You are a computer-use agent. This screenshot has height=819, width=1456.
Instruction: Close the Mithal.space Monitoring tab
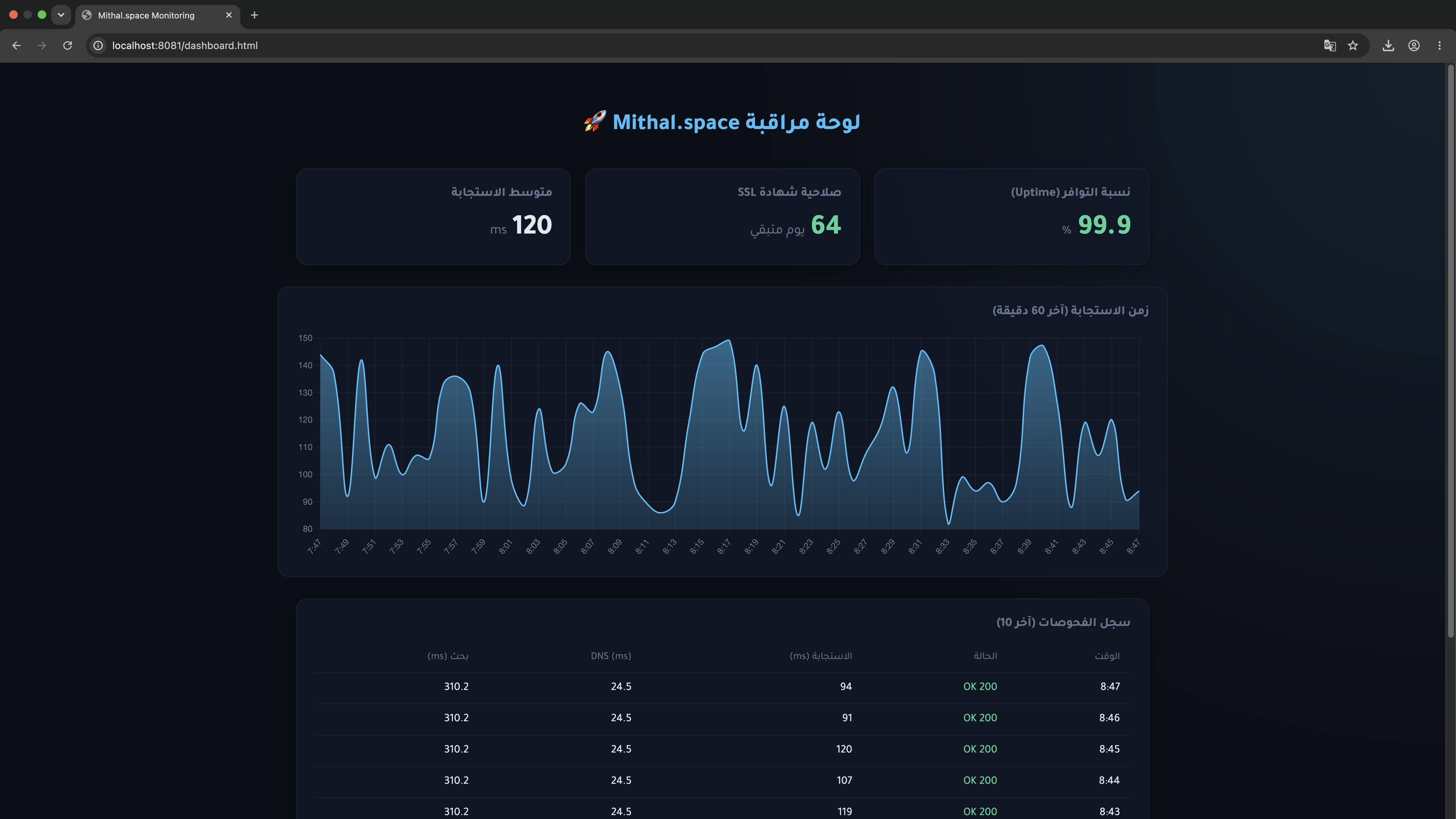229,15
